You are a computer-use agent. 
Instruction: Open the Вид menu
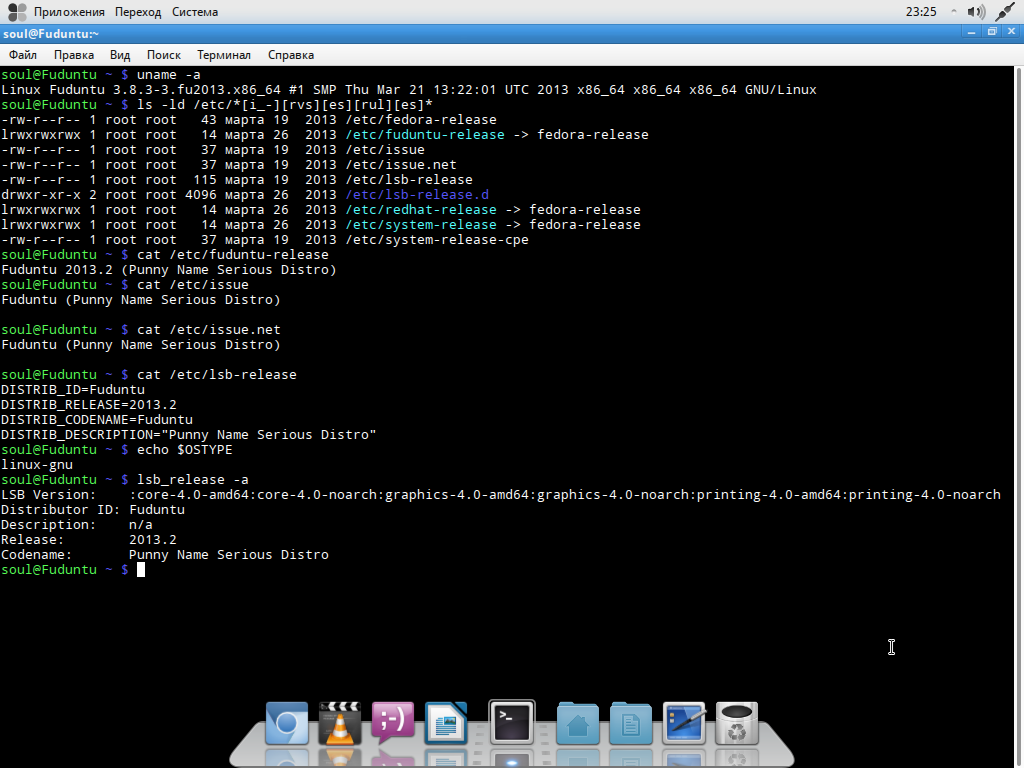120,55
